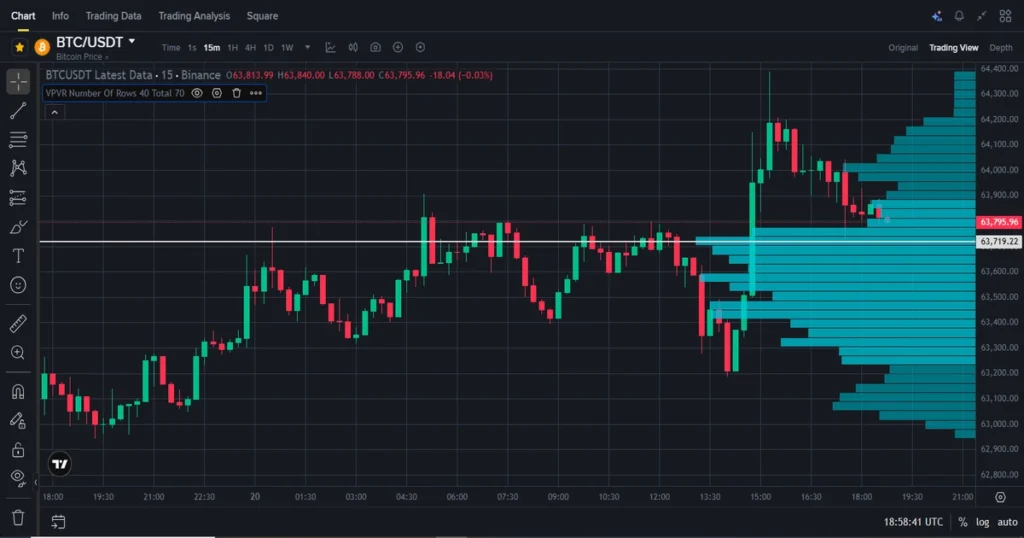Click the 63,795.96 current price label
Viewport: 1024px width, 538px height.
coord(999,222)
